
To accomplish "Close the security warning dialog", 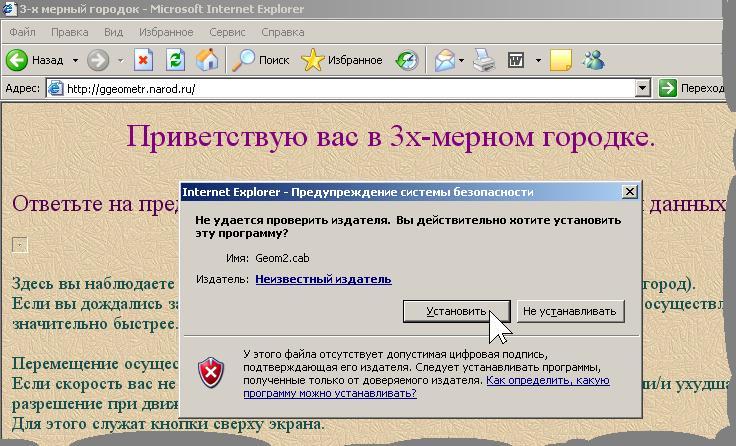I will pos(629,192).
